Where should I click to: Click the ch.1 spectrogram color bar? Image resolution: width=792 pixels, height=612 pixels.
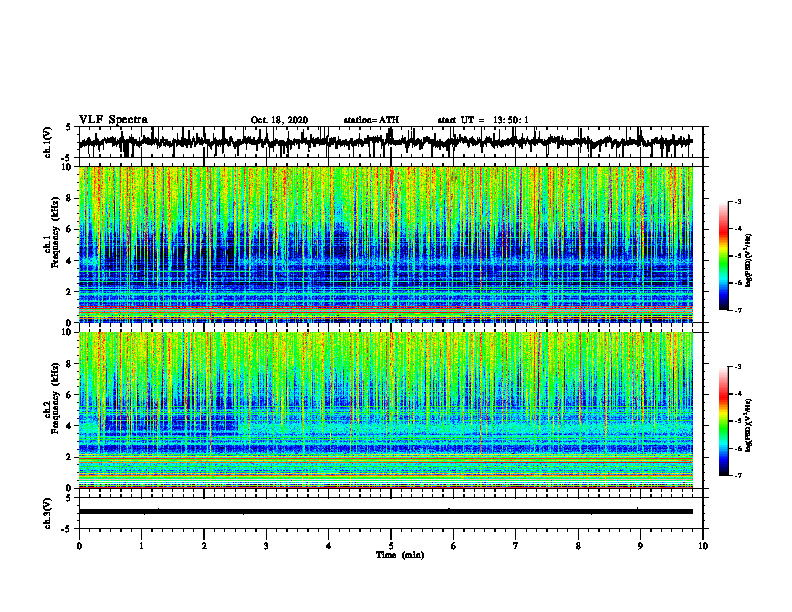point(723,256)
